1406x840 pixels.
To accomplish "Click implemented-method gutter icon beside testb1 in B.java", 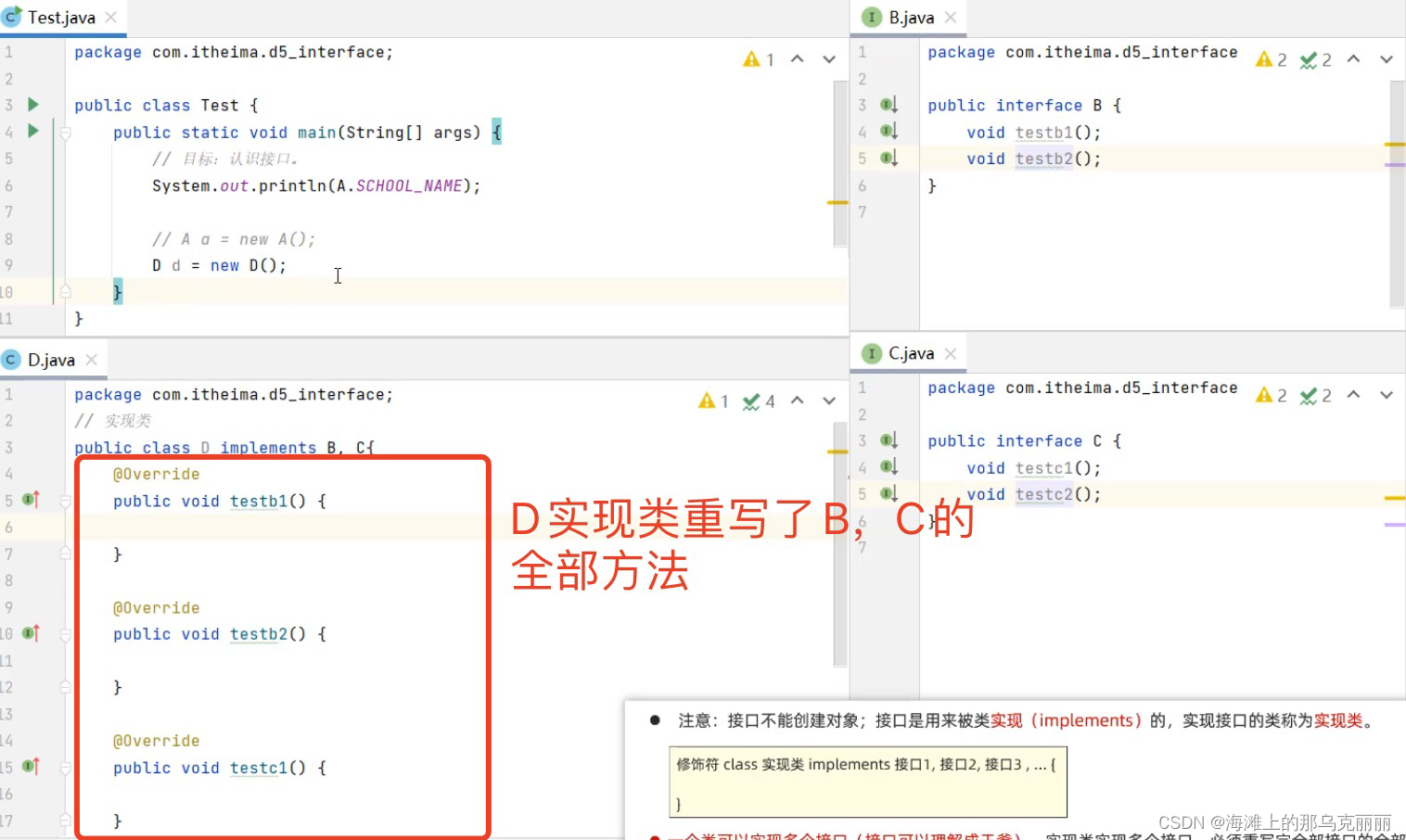I will 888,132.
